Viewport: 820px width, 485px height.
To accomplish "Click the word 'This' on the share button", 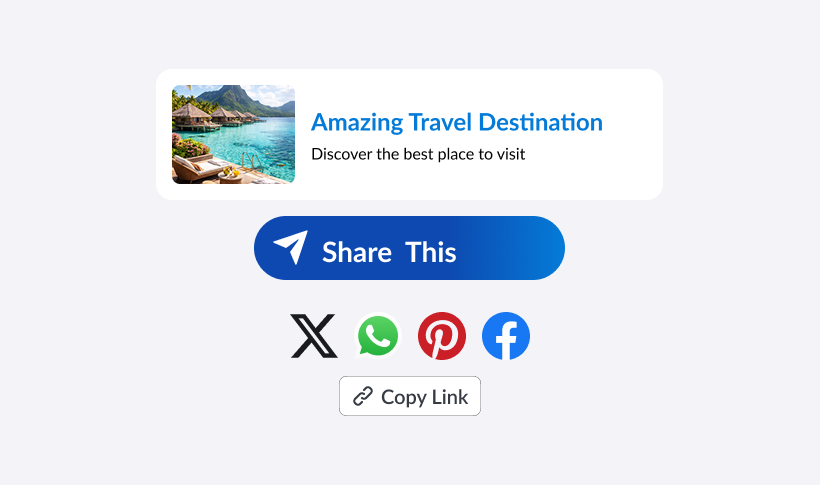I will click(x=431, y=252).
